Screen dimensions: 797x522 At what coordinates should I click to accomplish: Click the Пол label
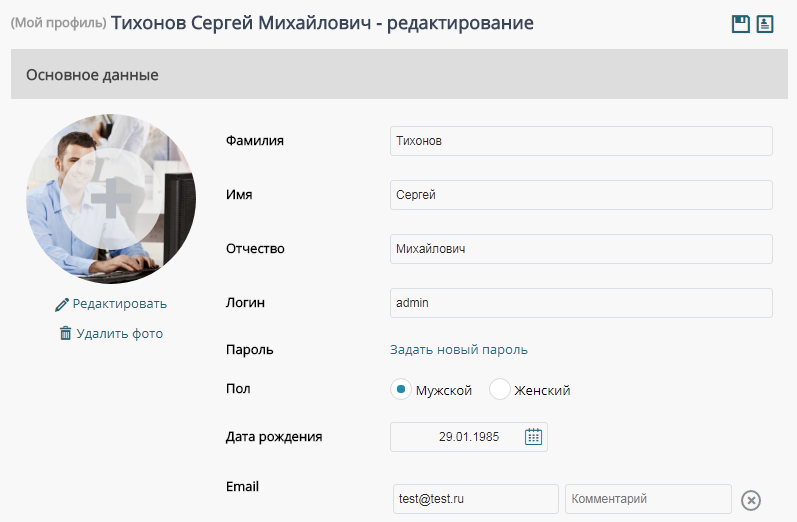[x=238, y=389]
